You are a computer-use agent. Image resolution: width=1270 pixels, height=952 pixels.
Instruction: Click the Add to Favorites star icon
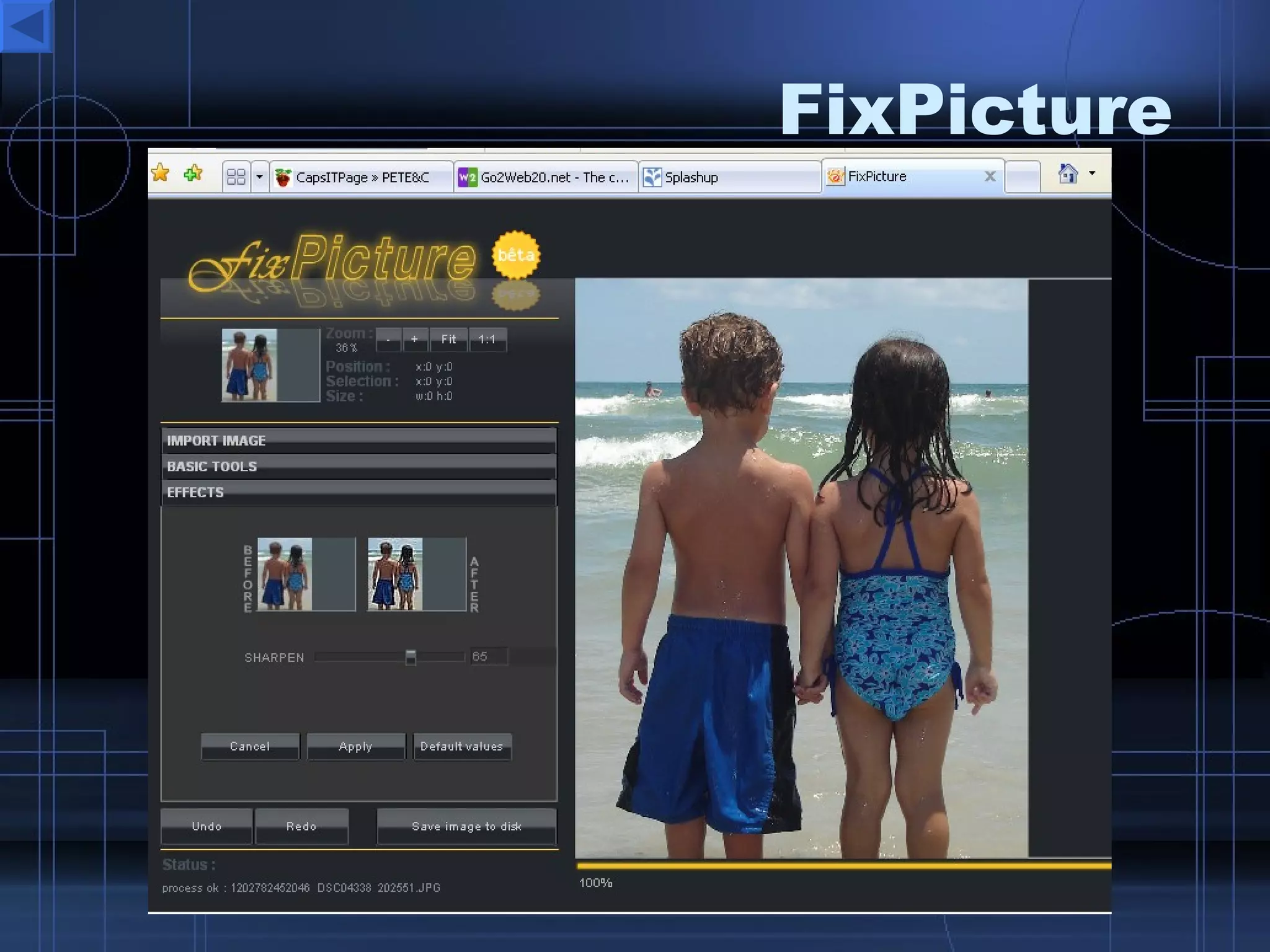coord(194,173)
